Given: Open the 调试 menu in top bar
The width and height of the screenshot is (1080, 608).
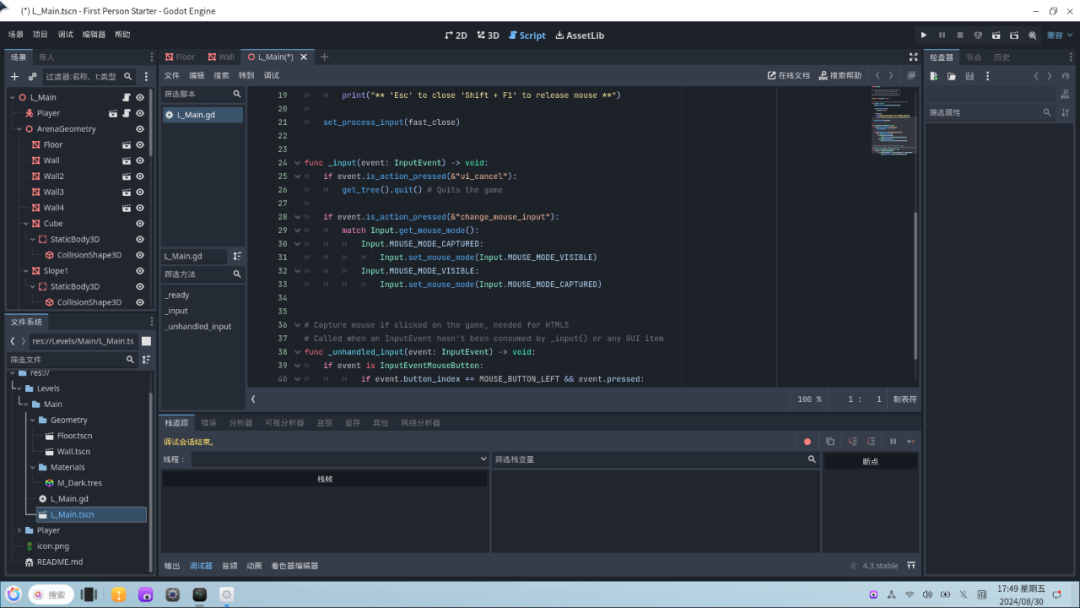Looking at the screenshot, I should click(65, 34).
